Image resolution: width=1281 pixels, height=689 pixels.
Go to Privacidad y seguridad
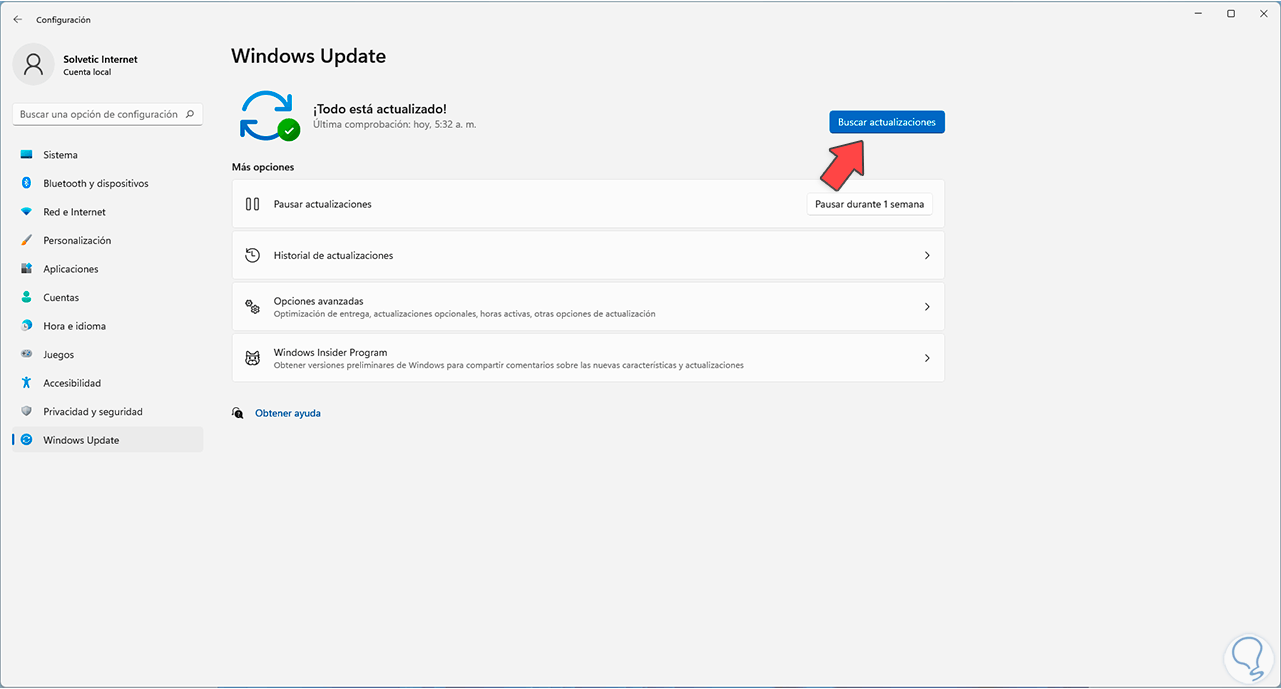[x=107, y=412]
